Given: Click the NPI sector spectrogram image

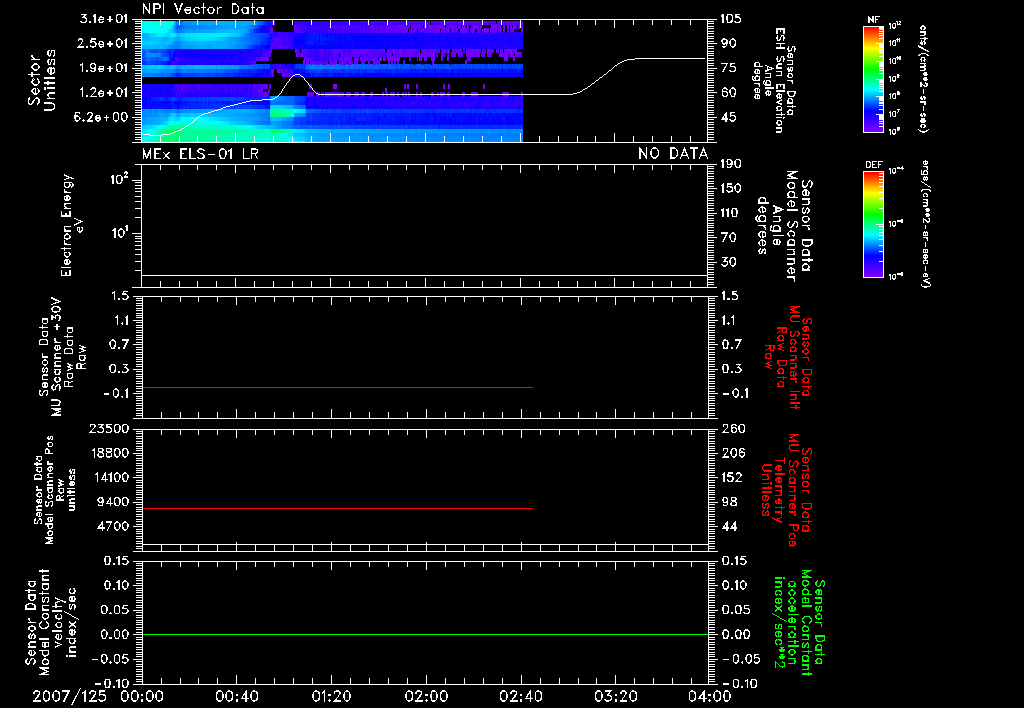Looking at the screenshot, I should tap(332, 80).
